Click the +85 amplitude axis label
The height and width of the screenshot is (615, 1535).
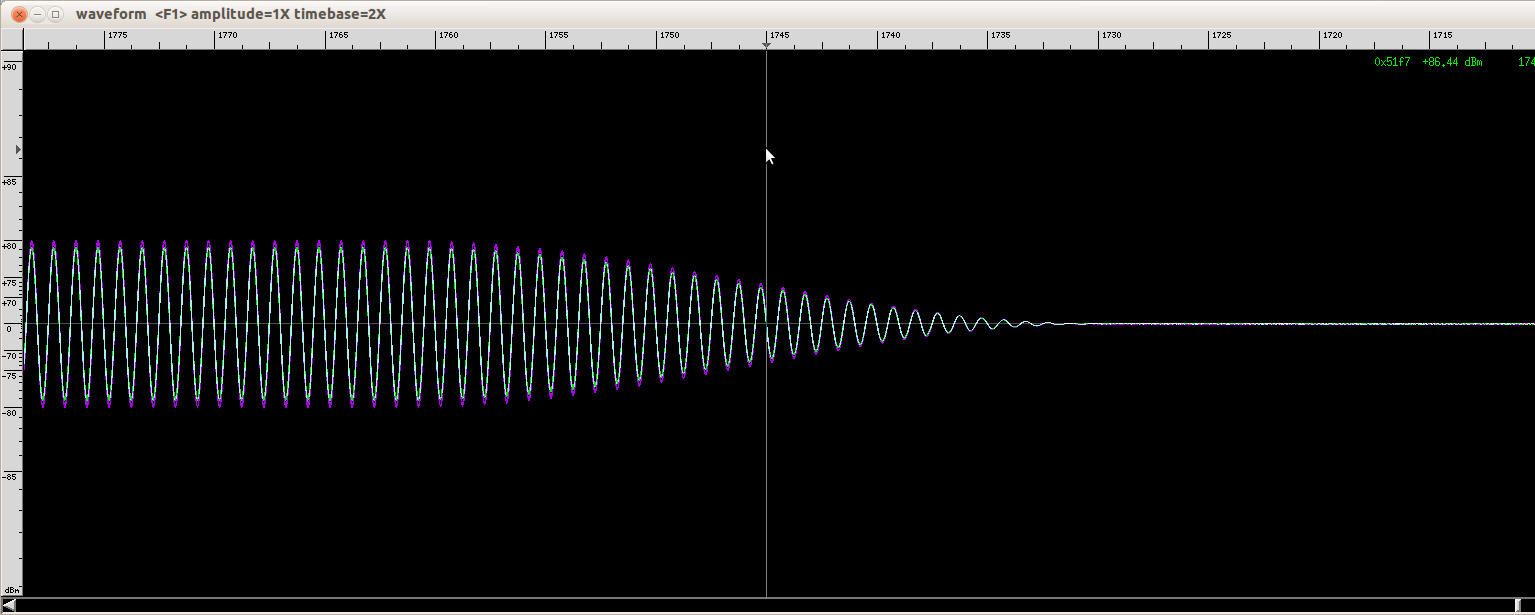tap(10, 182)
